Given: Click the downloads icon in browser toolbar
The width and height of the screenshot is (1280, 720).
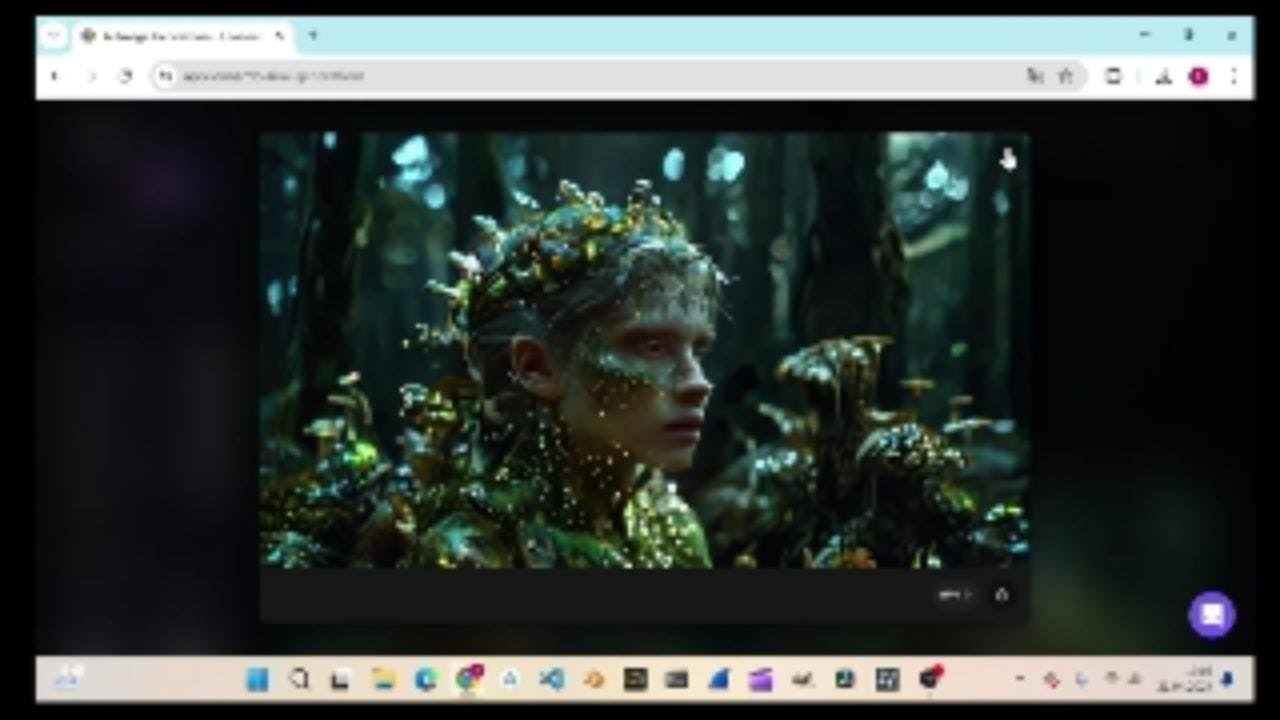Looking at the screenshot, I should pyautogui.click(x=1163, y=76).
